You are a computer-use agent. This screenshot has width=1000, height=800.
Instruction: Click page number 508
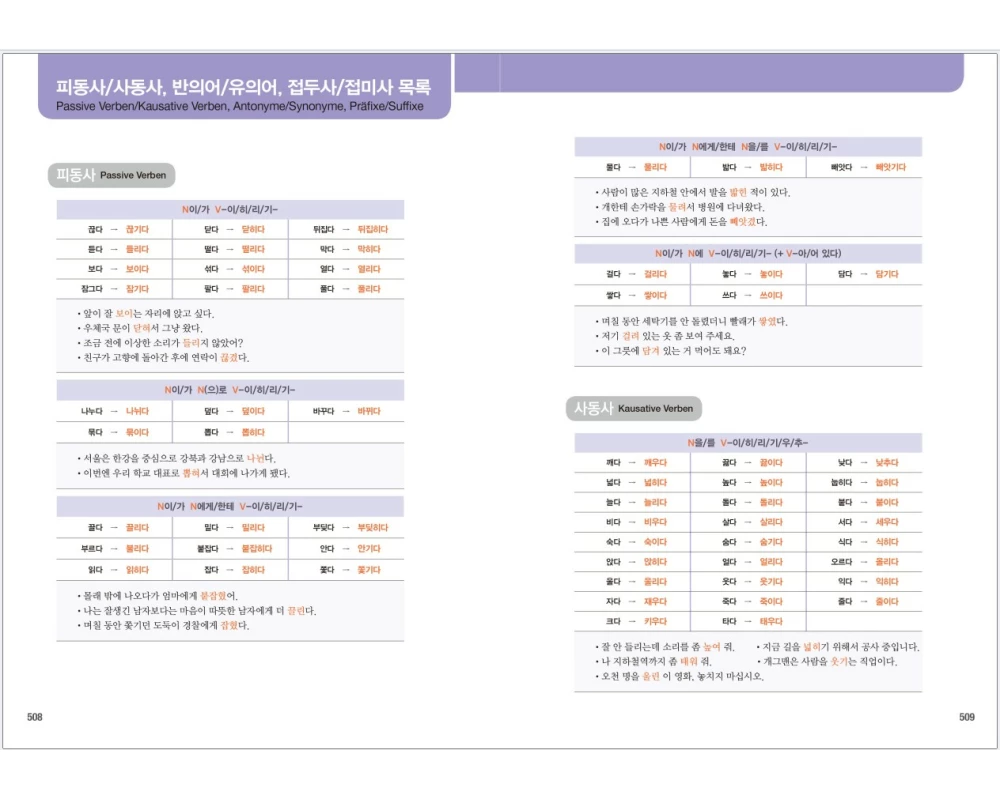(35, 717)
